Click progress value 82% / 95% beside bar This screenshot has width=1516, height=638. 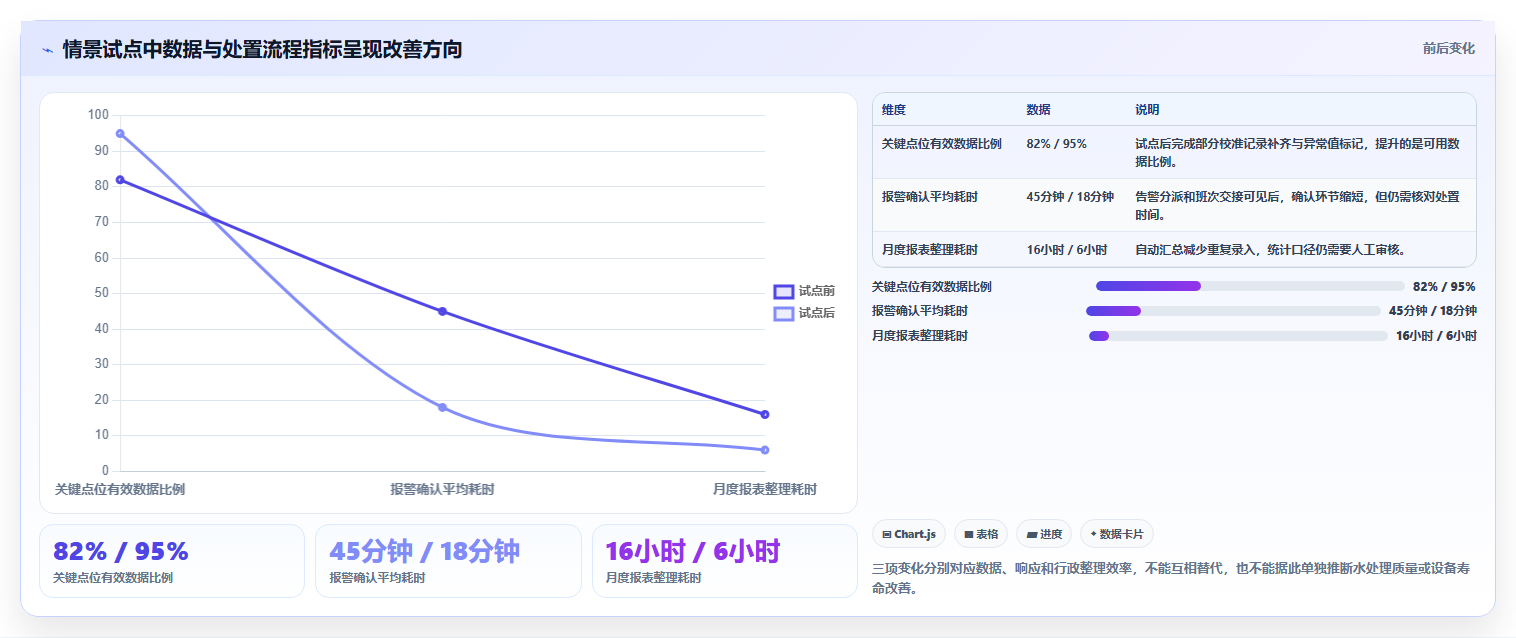click(x=1444, y=287)
